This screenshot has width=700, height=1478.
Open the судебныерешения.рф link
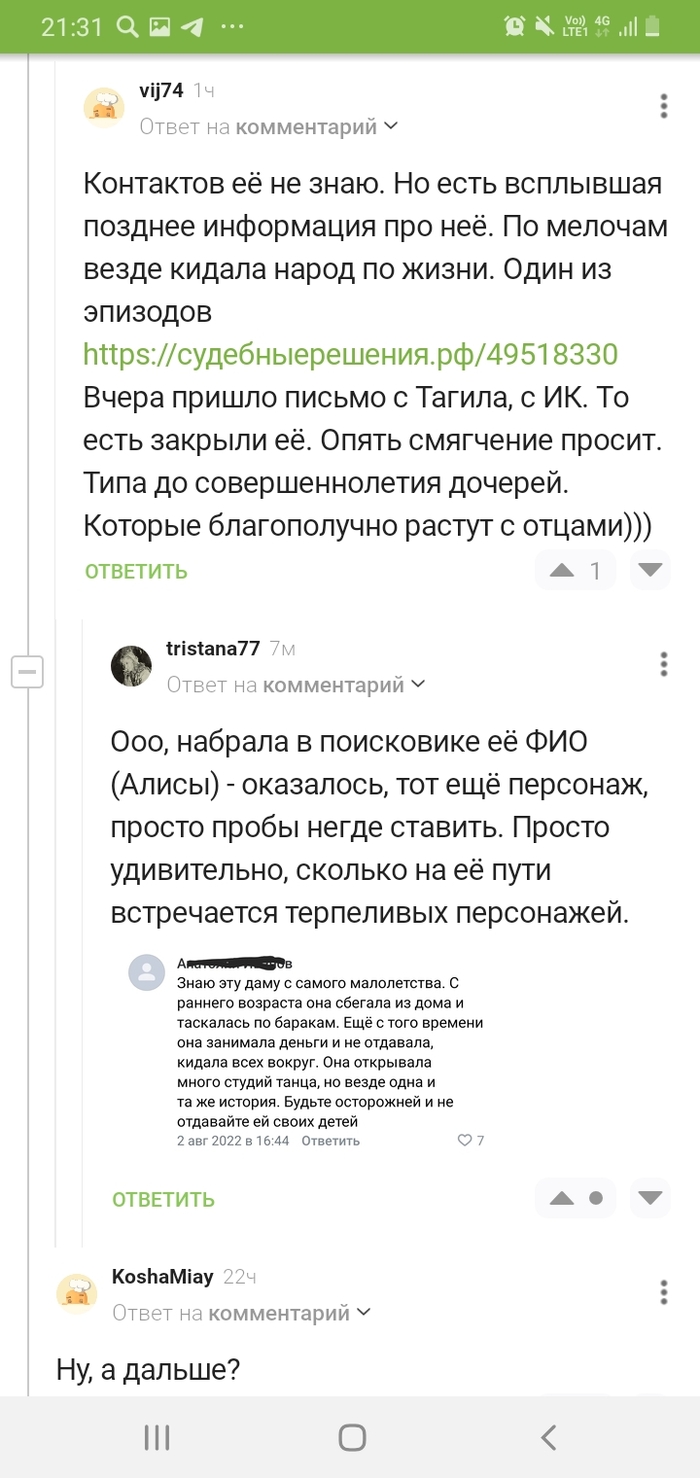click(350, 354)
